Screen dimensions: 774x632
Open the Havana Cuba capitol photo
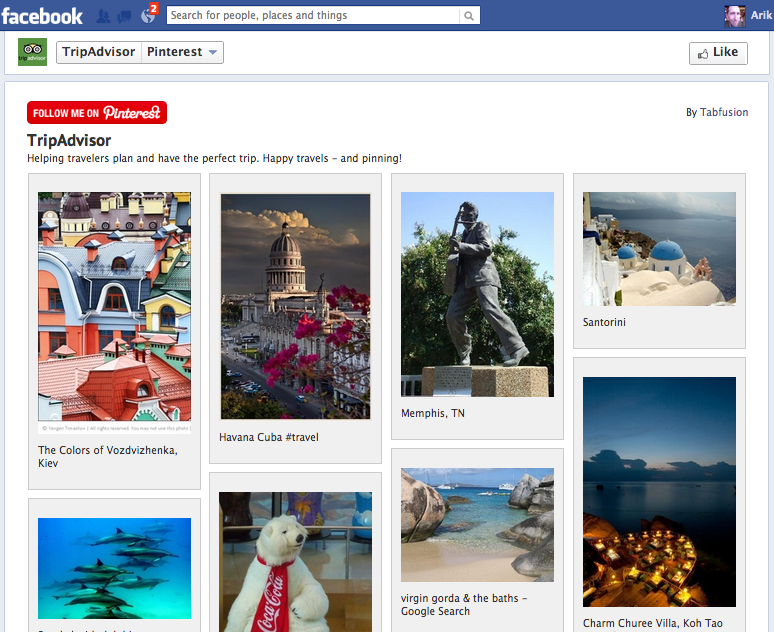coord(295,307)
